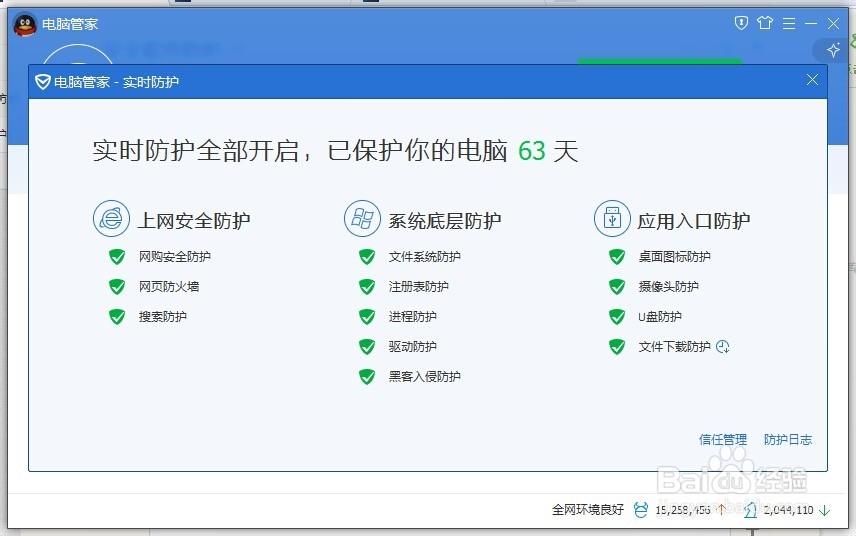Click the green 63 days count
This screenshot has height=536, width=856.
532,151
